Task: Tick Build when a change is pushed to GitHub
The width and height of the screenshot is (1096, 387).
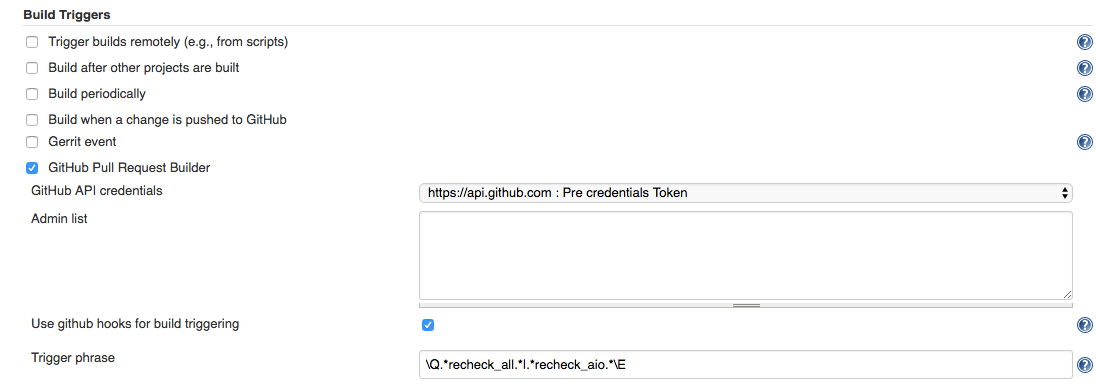Action: [32, 120]
